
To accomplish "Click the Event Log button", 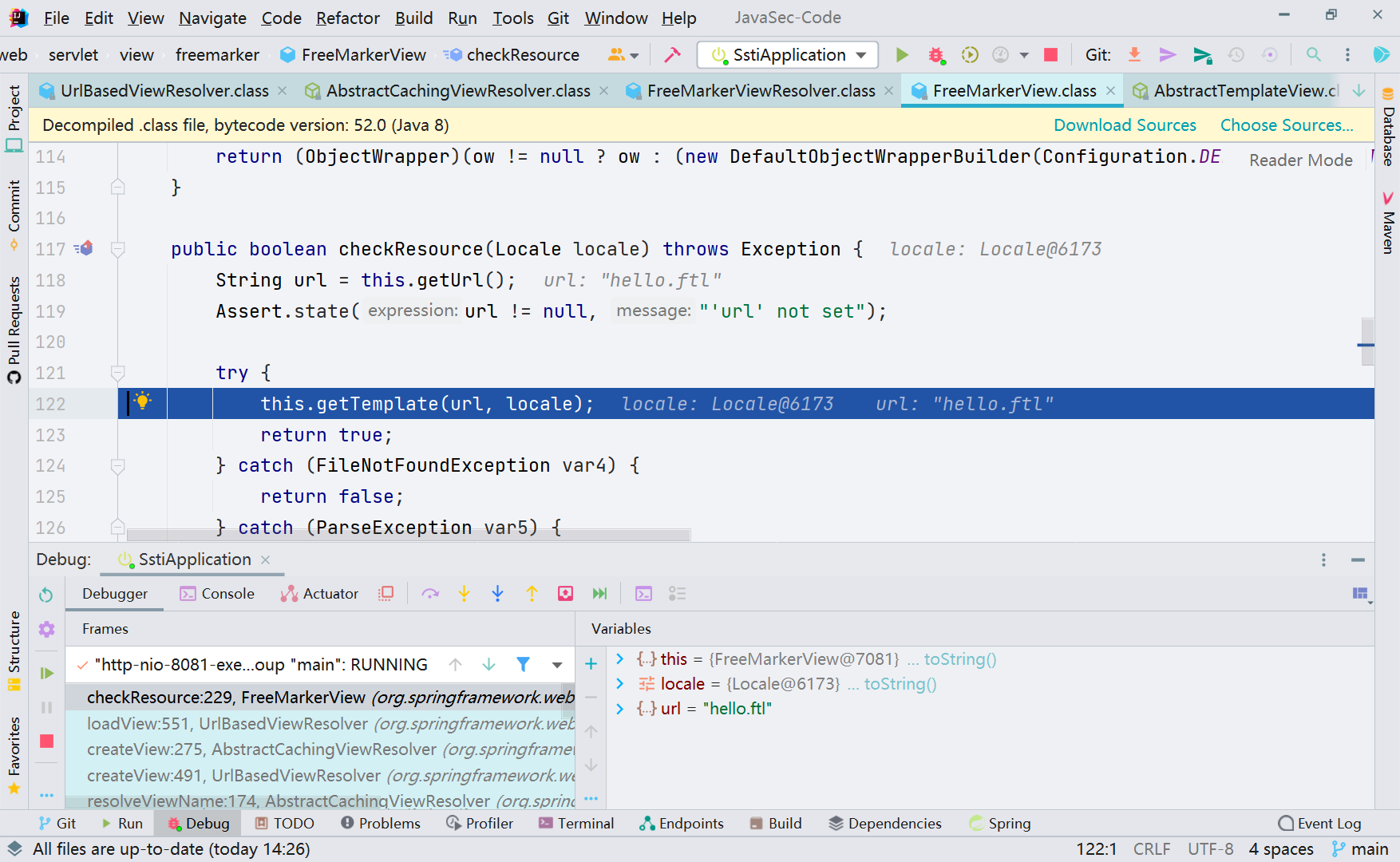I will click(x=1319, y=823).
